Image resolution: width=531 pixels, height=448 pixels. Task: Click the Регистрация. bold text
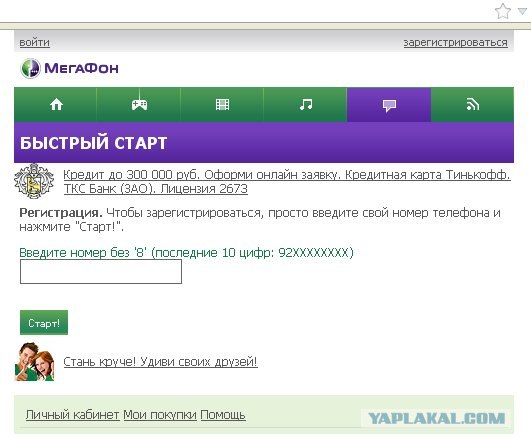61,213
